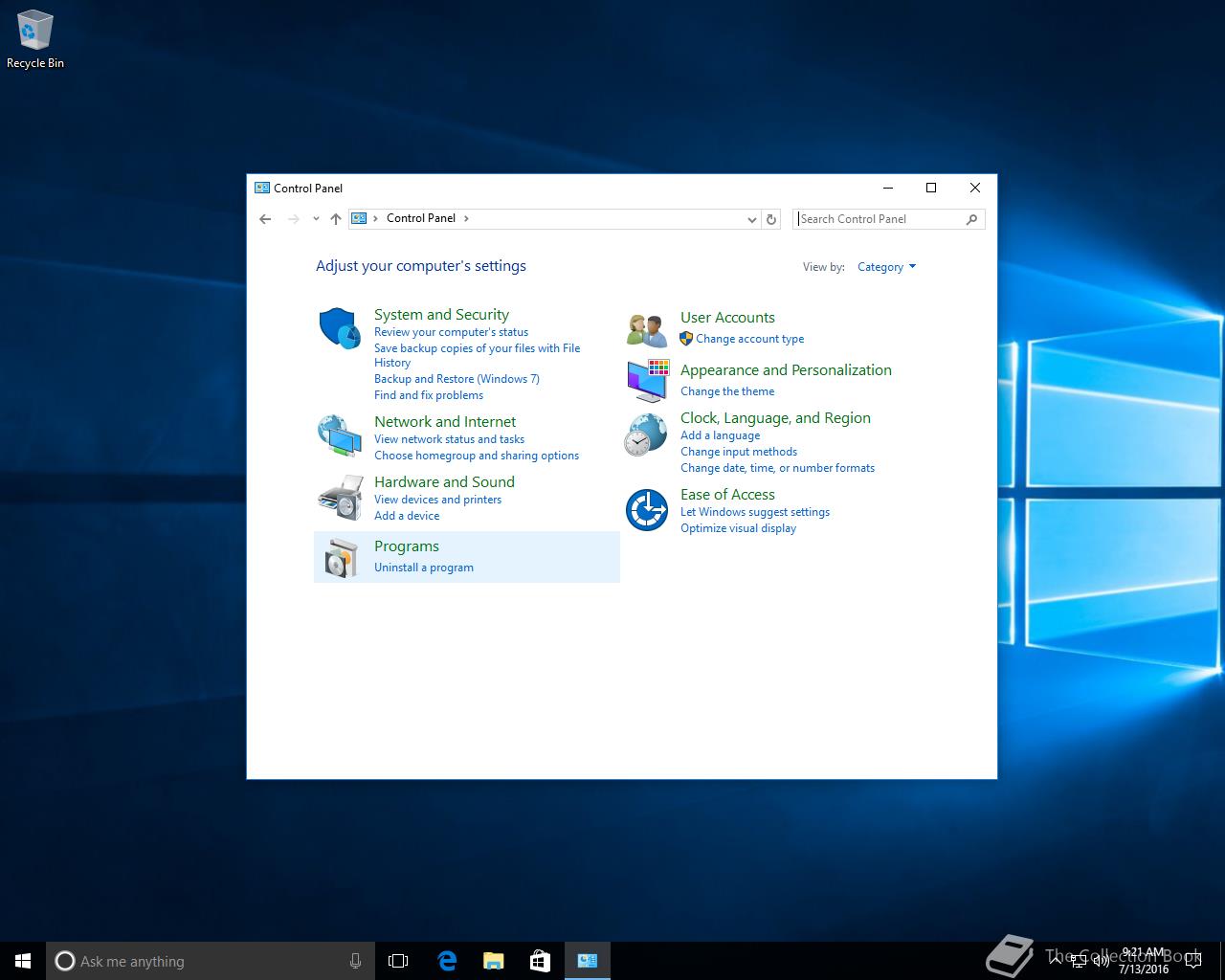Open View devices and printers
Image resolution: width=1225 pixels, height=980 pixels.
[x=437, y=500]
